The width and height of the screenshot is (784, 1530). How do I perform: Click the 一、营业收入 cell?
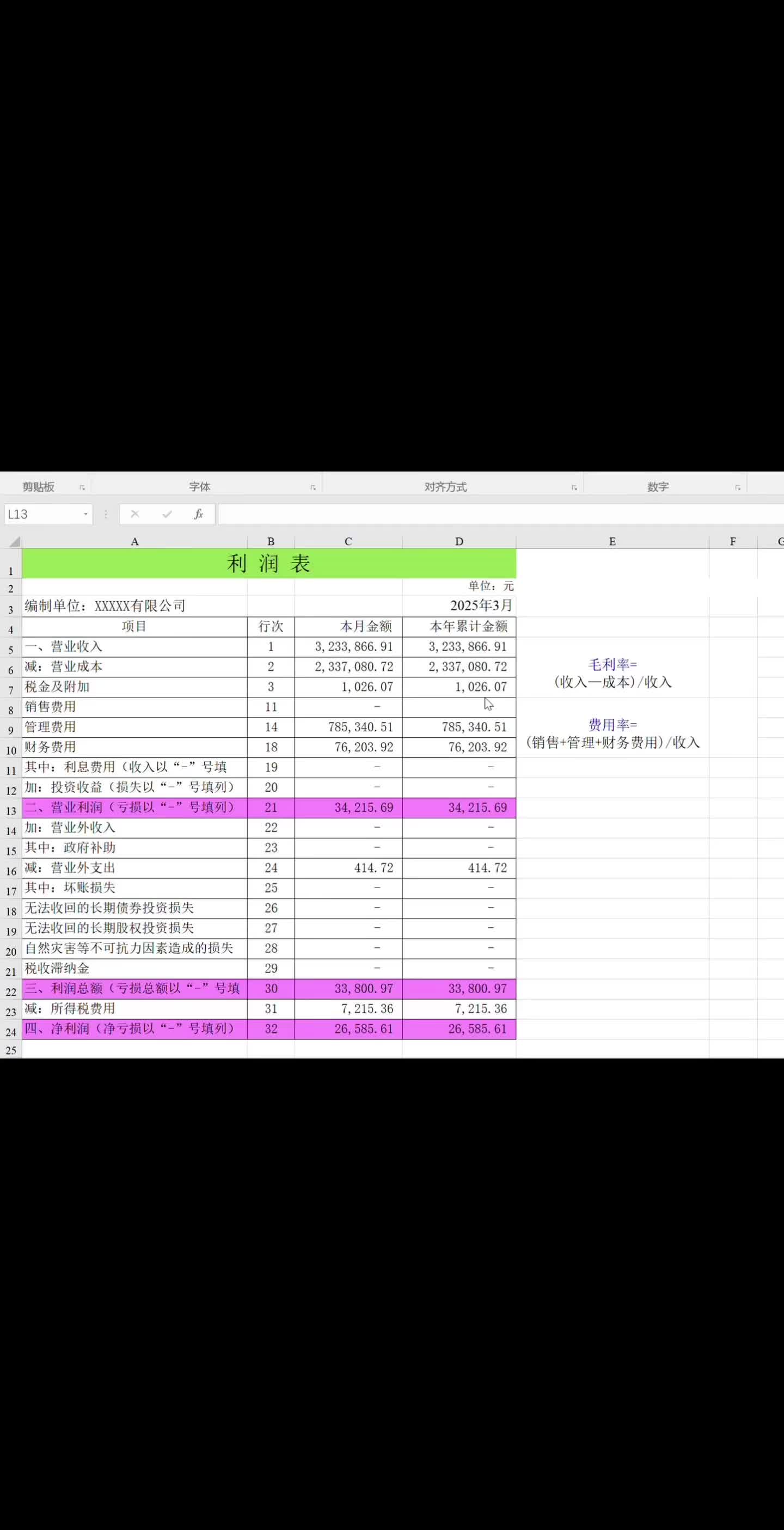135,647
